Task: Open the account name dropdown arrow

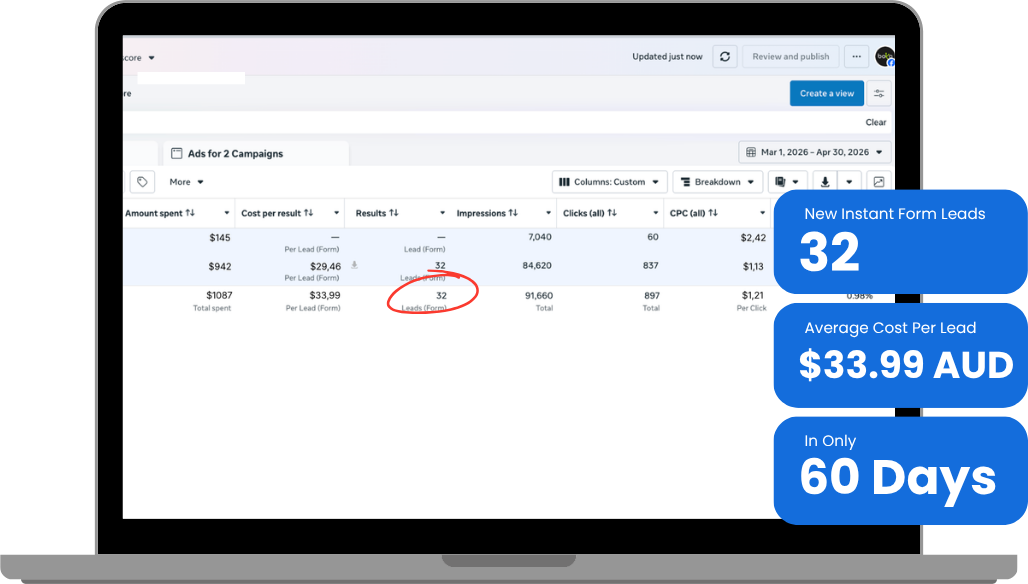Action: (x=151, y=58)
